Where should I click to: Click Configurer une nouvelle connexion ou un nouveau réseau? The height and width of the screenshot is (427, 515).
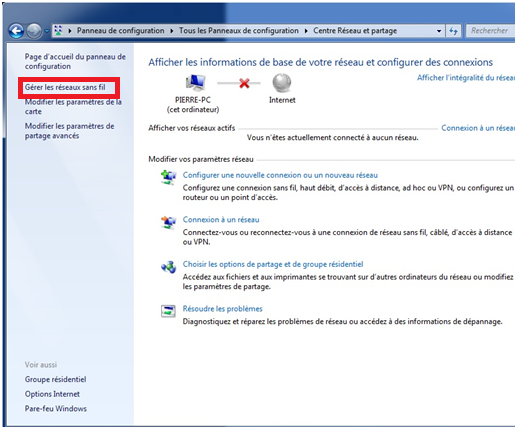(x=280, y=175)
